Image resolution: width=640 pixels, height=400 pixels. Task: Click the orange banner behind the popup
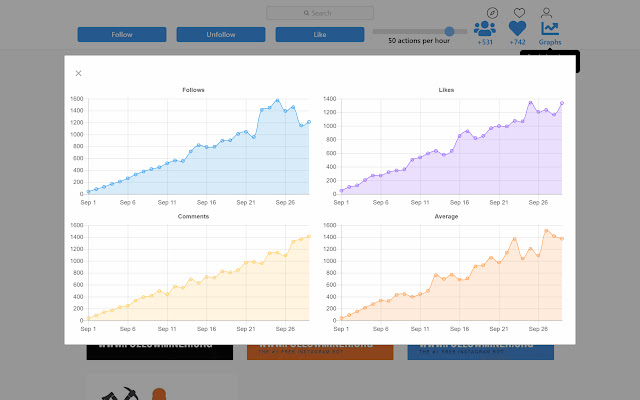click(320, 352)
